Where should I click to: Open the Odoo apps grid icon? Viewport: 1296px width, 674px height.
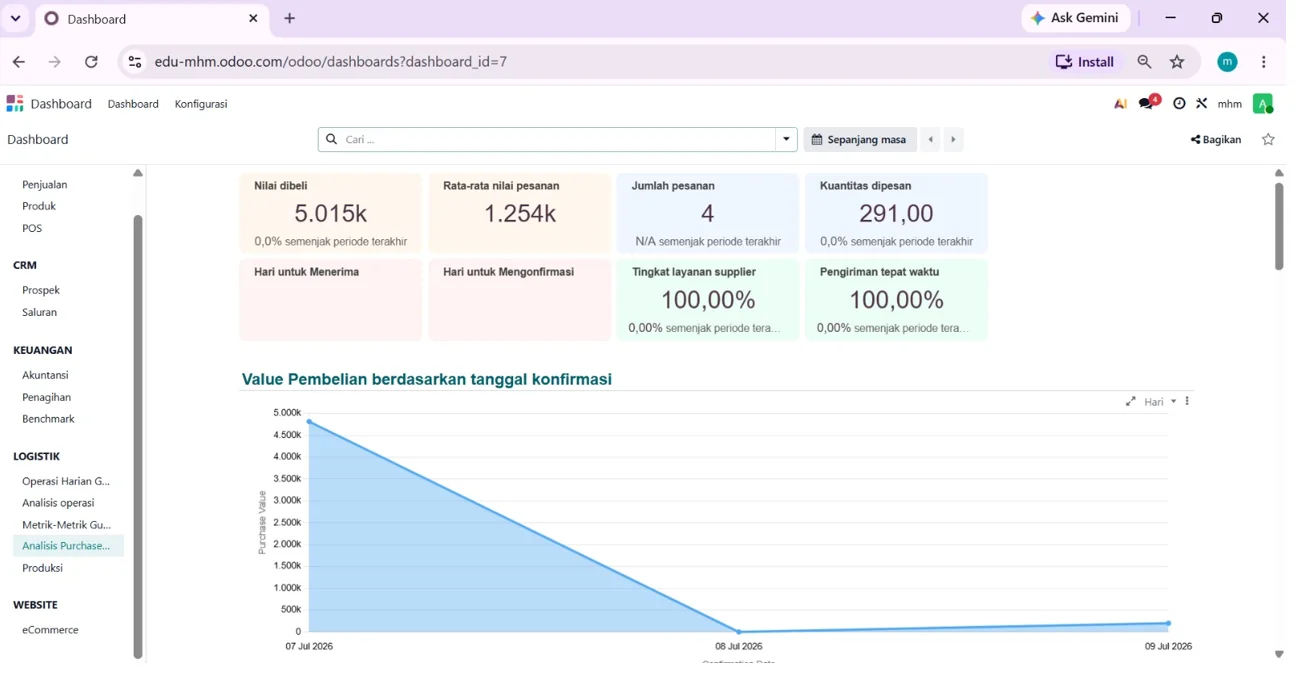[x=15, y=104]
